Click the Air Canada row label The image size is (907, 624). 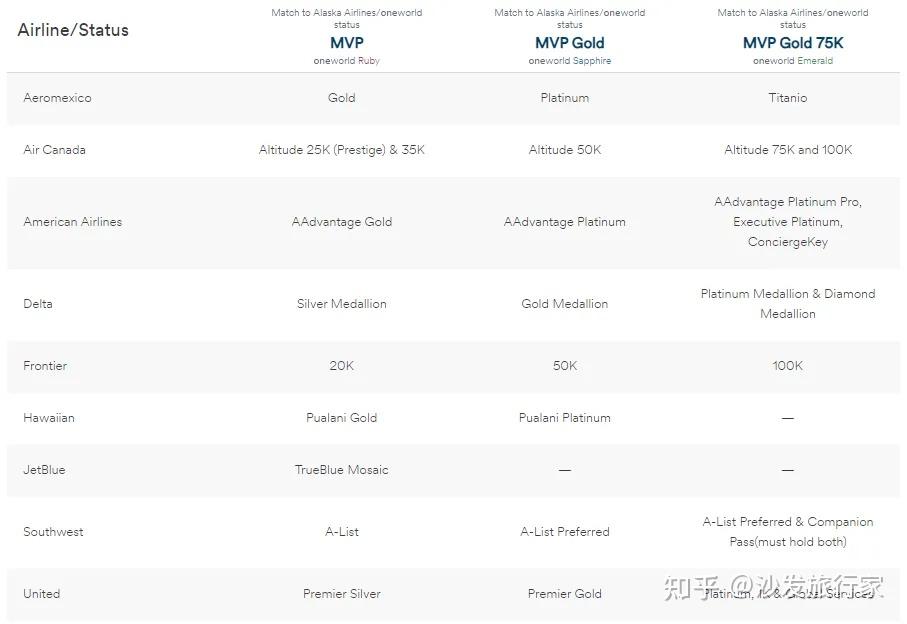tap(54, 150)
